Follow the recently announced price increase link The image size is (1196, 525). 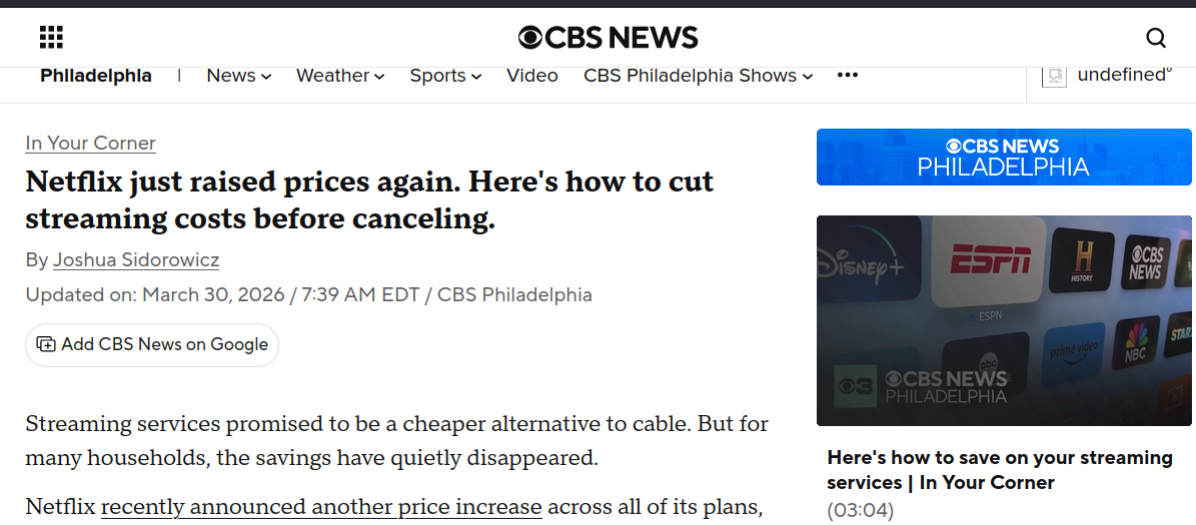(321, 507)
